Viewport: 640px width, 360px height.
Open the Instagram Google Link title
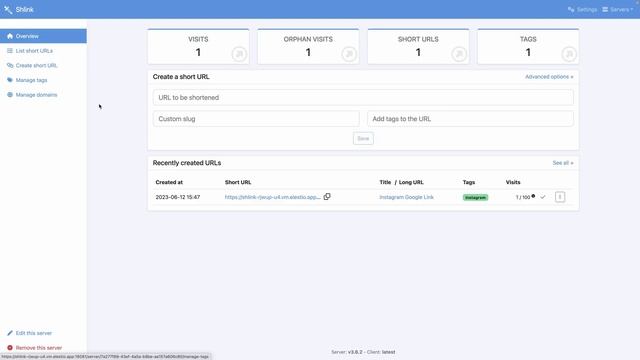[407, 197]
